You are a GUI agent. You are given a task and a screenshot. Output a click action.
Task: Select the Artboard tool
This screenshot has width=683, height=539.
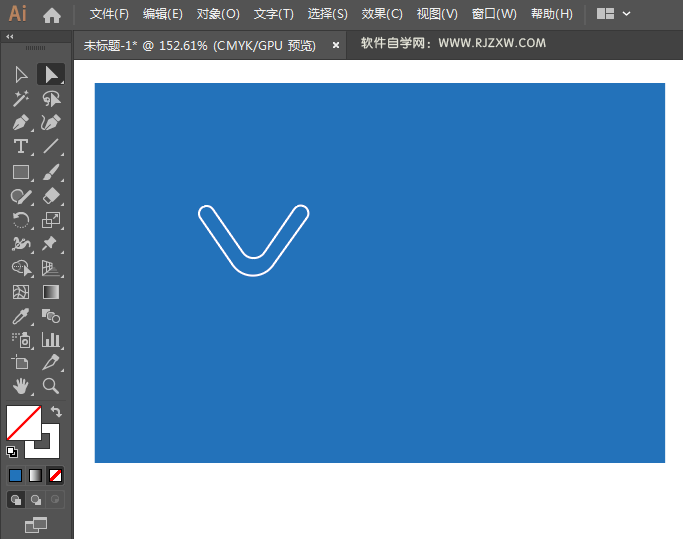coord(20,363)
